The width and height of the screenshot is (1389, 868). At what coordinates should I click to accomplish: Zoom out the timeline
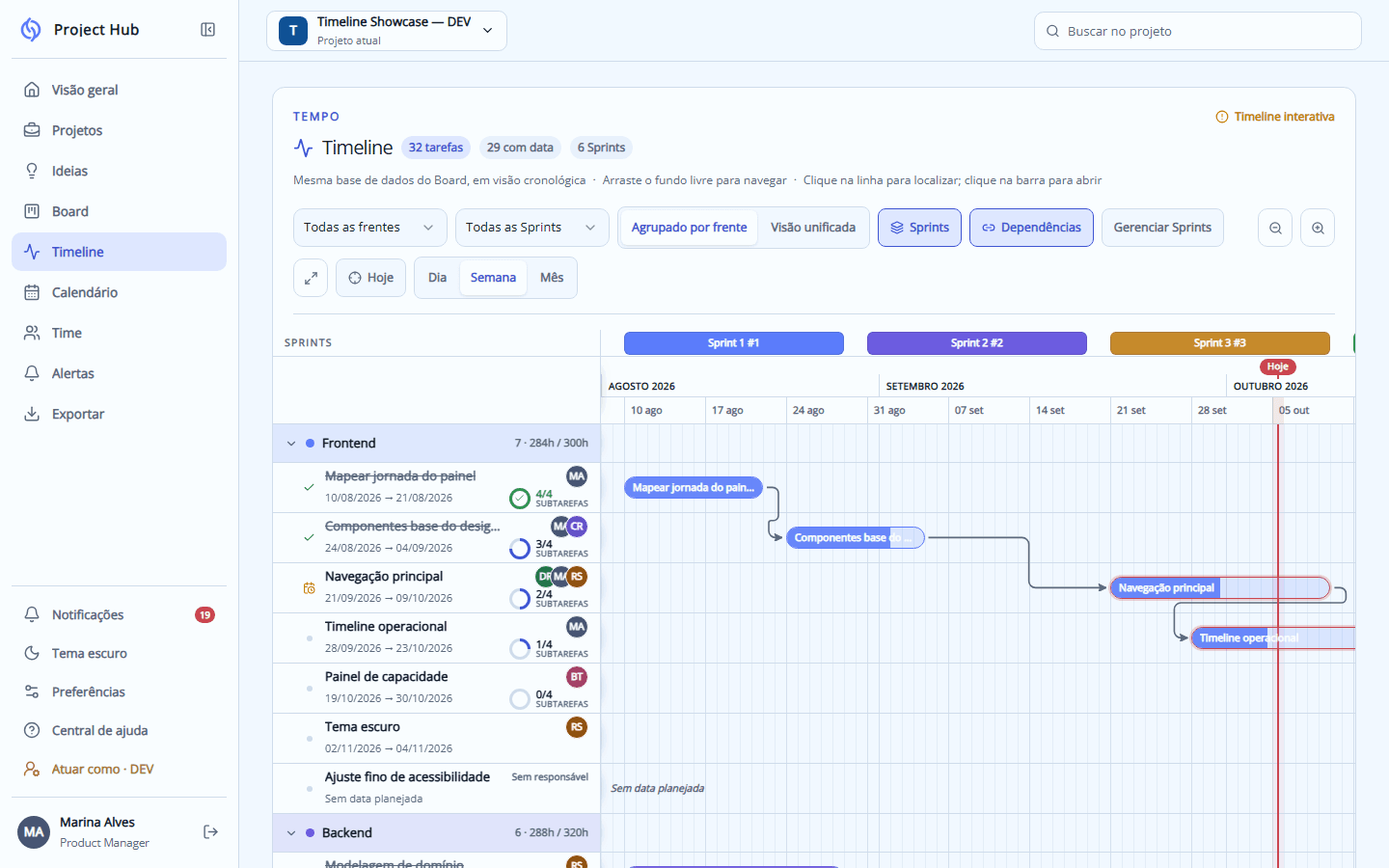click(1275, 228)
